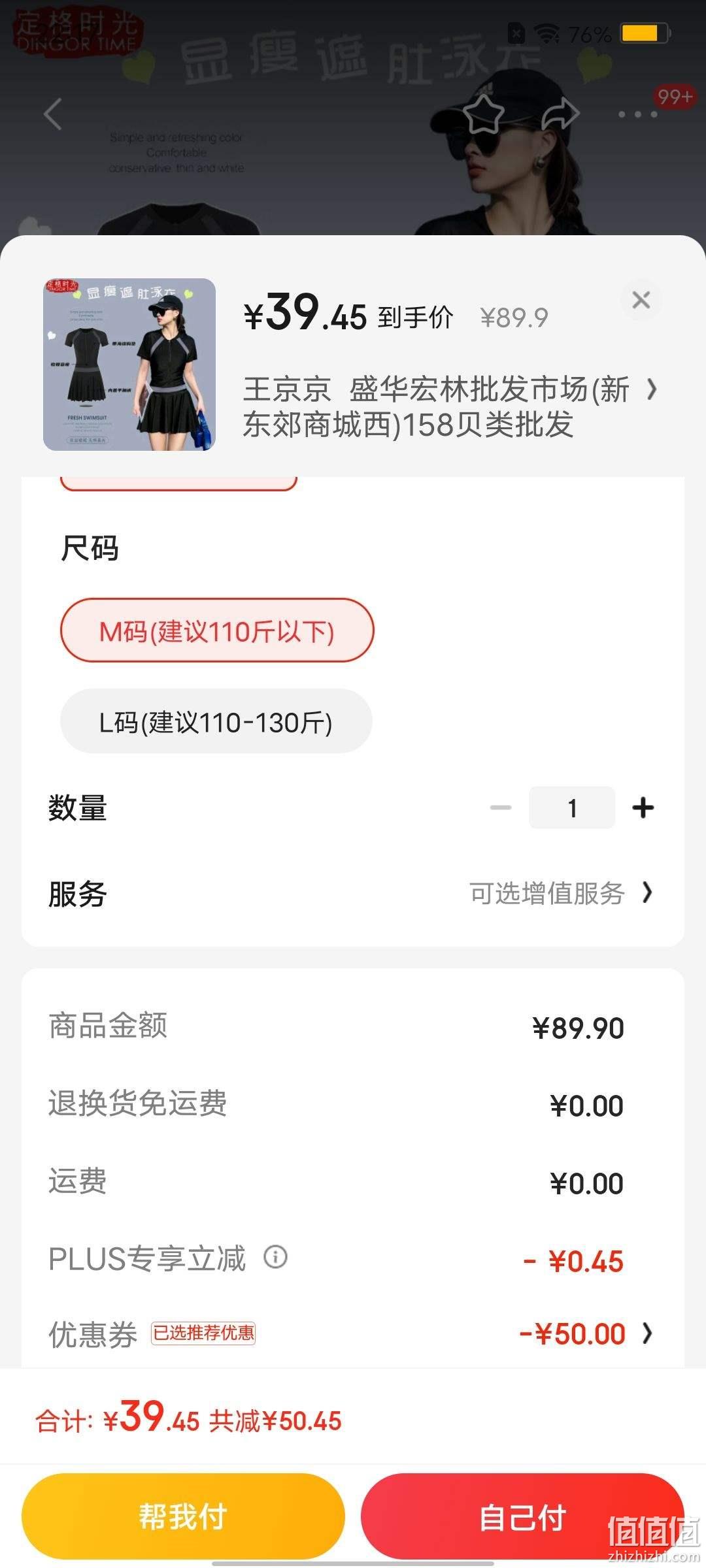Open the three-dot more menu

[637, 114]
